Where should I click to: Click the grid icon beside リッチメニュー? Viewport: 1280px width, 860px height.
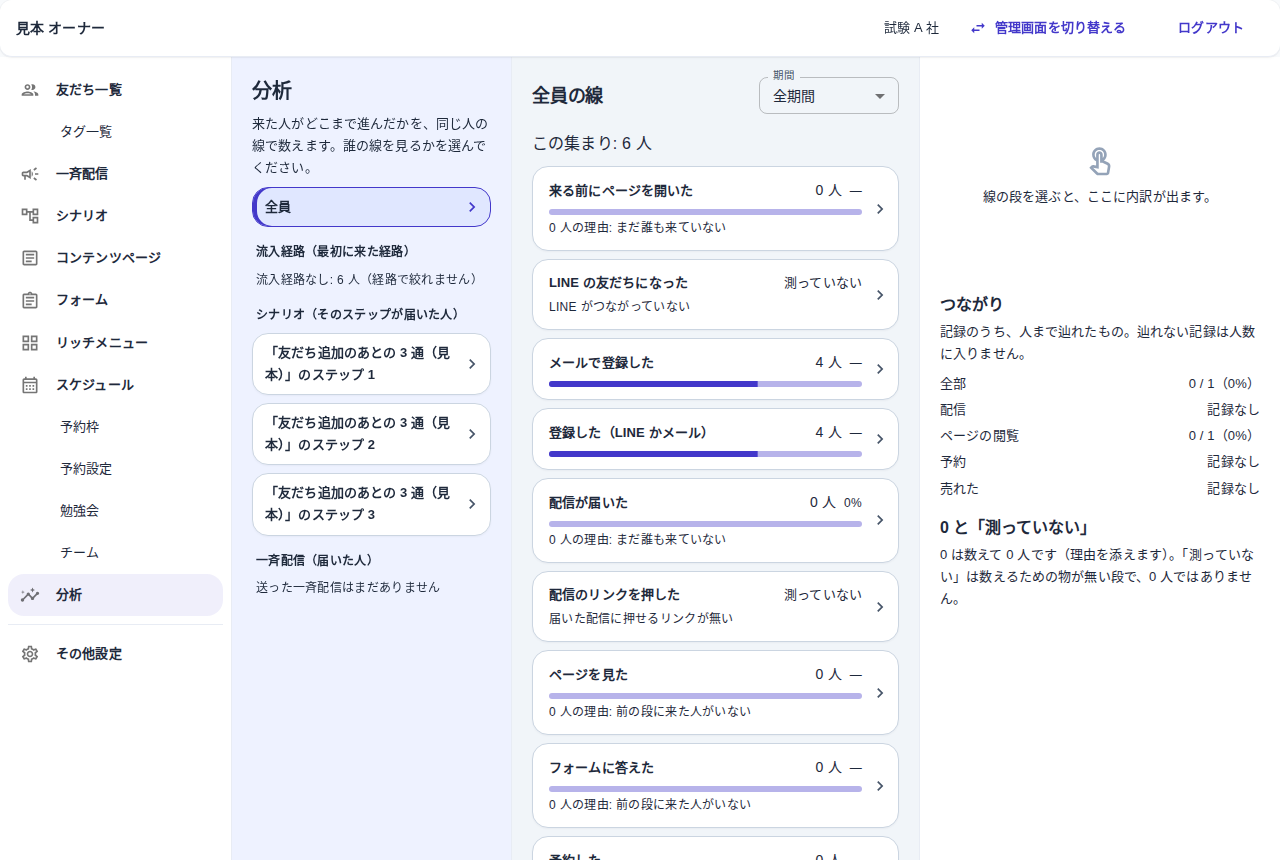(x=30, y=343)
